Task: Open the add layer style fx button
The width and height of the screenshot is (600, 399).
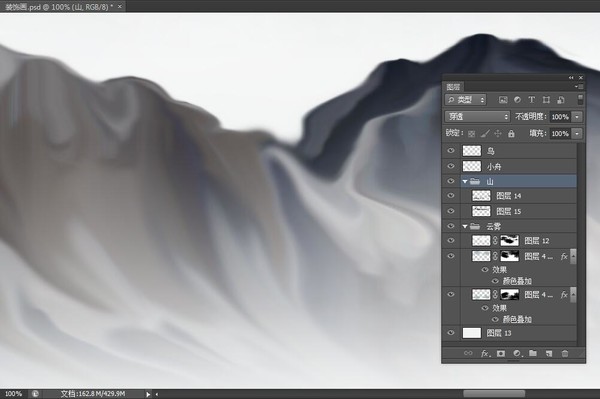Action: point(485,353)
